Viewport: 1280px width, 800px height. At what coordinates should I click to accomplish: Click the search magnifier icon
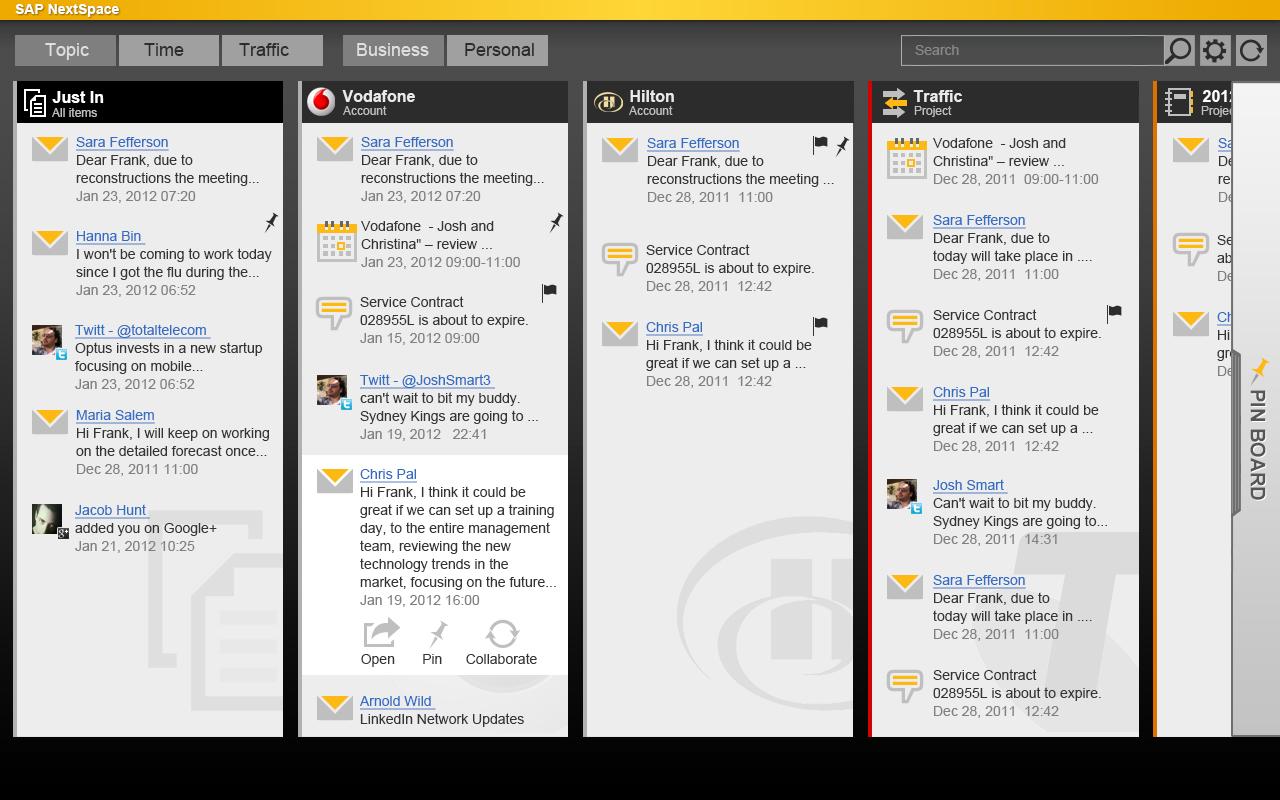[x=1179, y=50]
